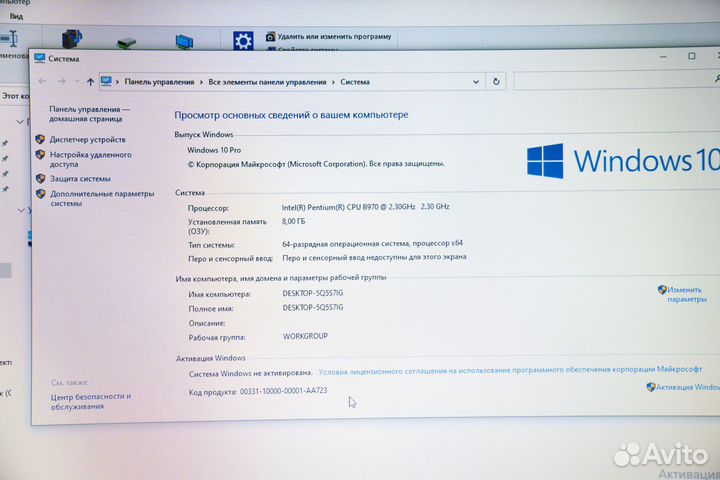Click the Rename icon in Explorer ribbon
Viewport: 720px width, 480px height.
[9, 39]
